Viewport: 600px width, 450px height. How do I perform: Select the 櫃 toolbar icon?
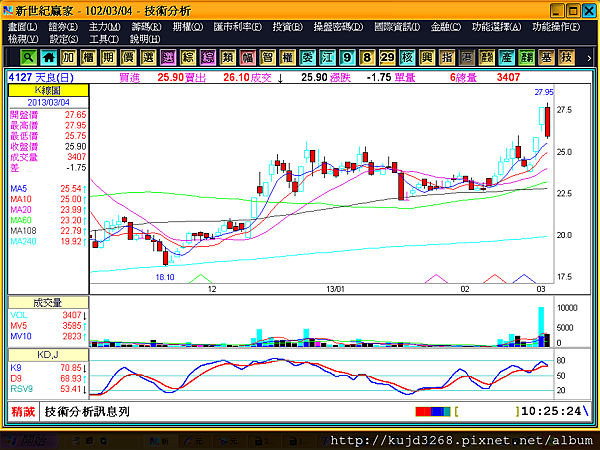[88, 57]
